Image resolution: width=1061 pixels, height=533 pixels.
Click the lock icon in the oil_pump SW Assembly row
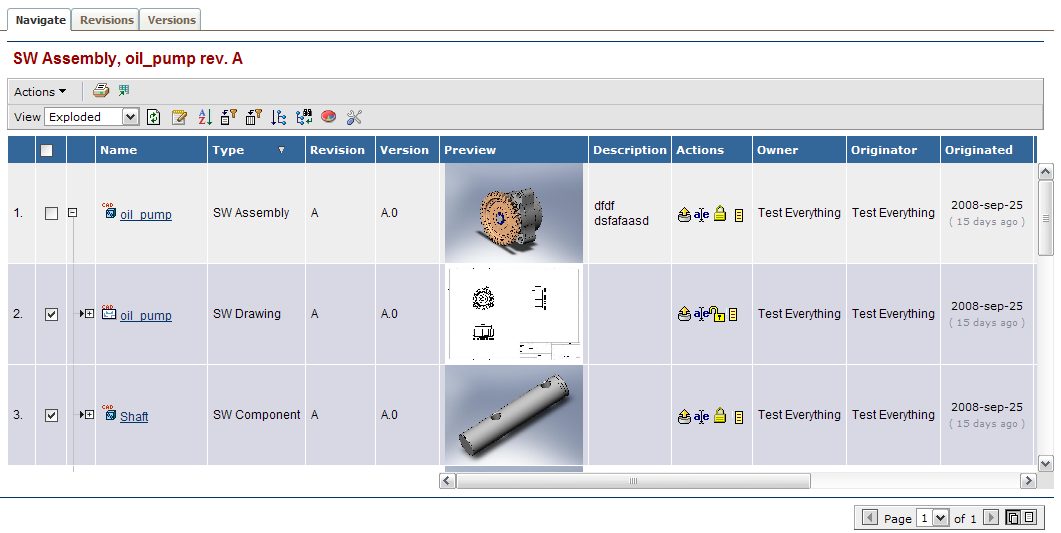coord(719,214)
